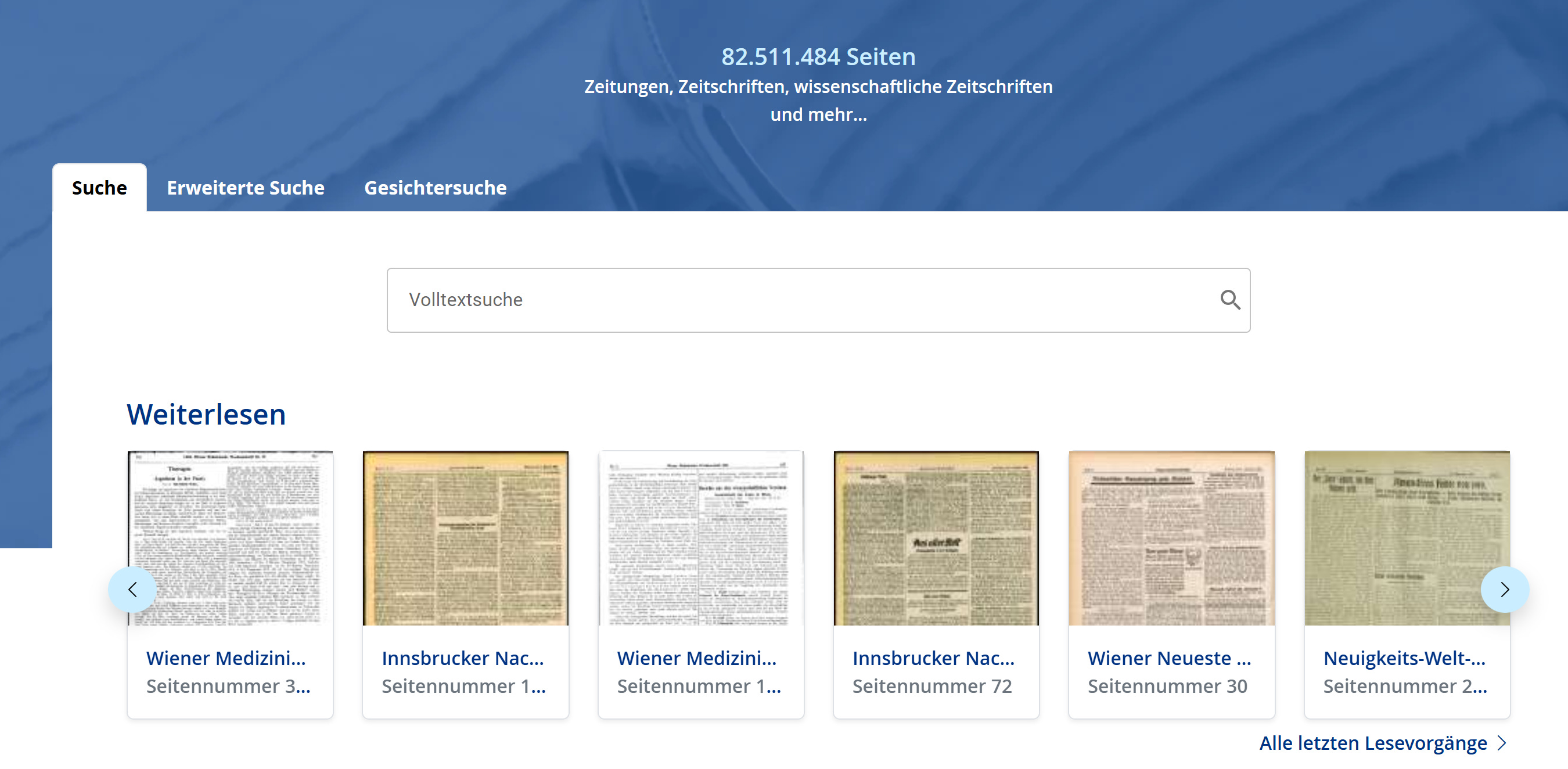Screen dimensions: 1568x769
Task: Switch to Erweiterte Suche tab
Action: [x=245, y=188]
